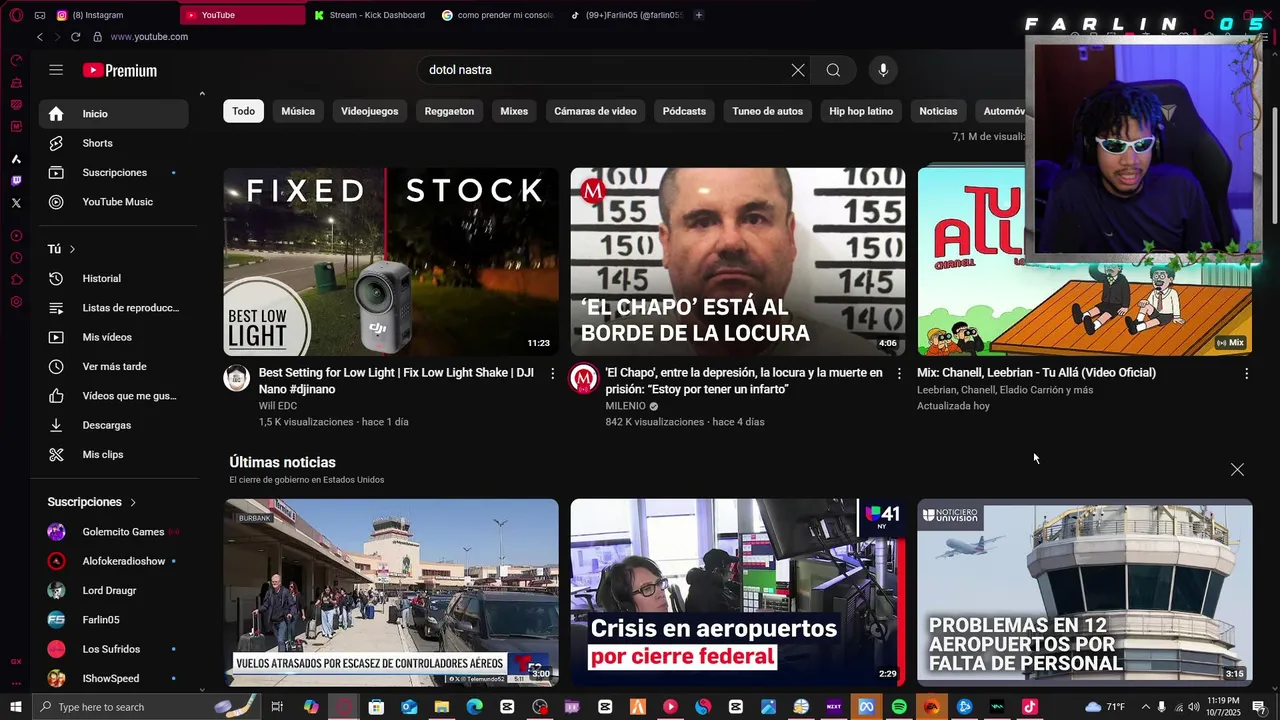Open the Twitch sidebar panel
The width and height of the screenshot is (1280, 720).
tap(16, 181)
